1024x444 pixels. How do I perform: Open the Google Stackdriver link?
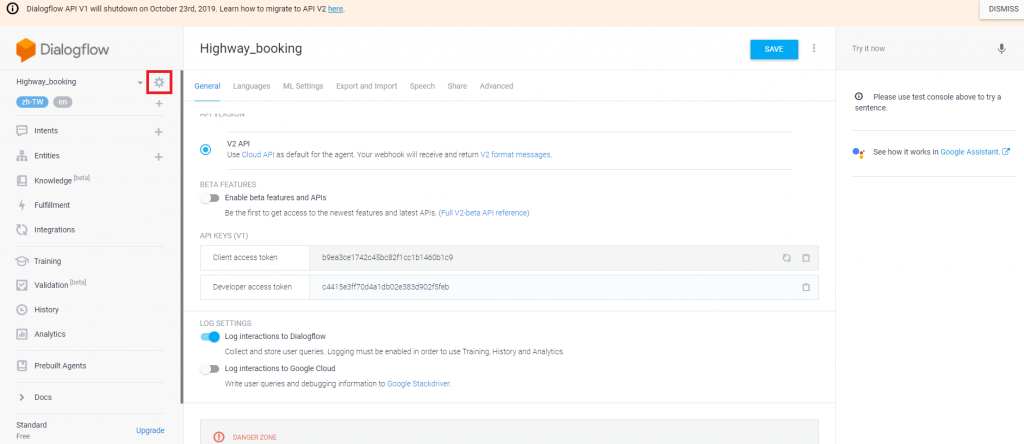pyautogui.click(x=418, y=384)
